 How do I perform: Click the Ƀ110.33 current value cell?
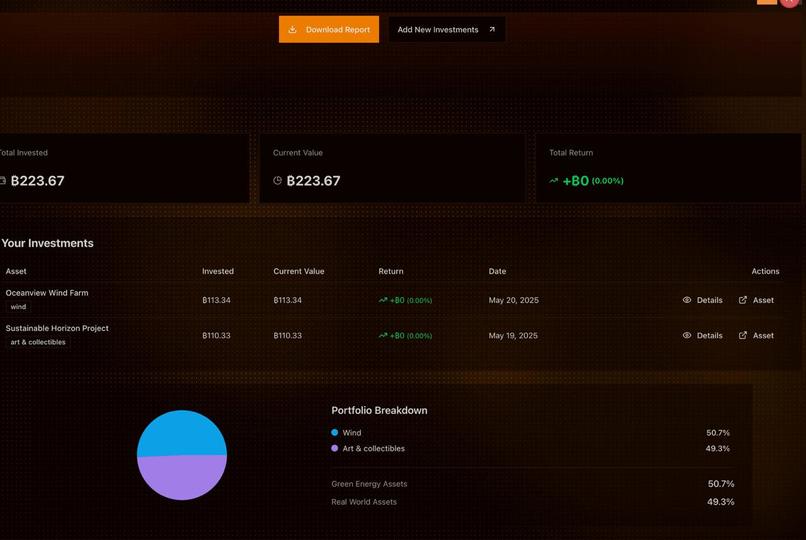287,336
